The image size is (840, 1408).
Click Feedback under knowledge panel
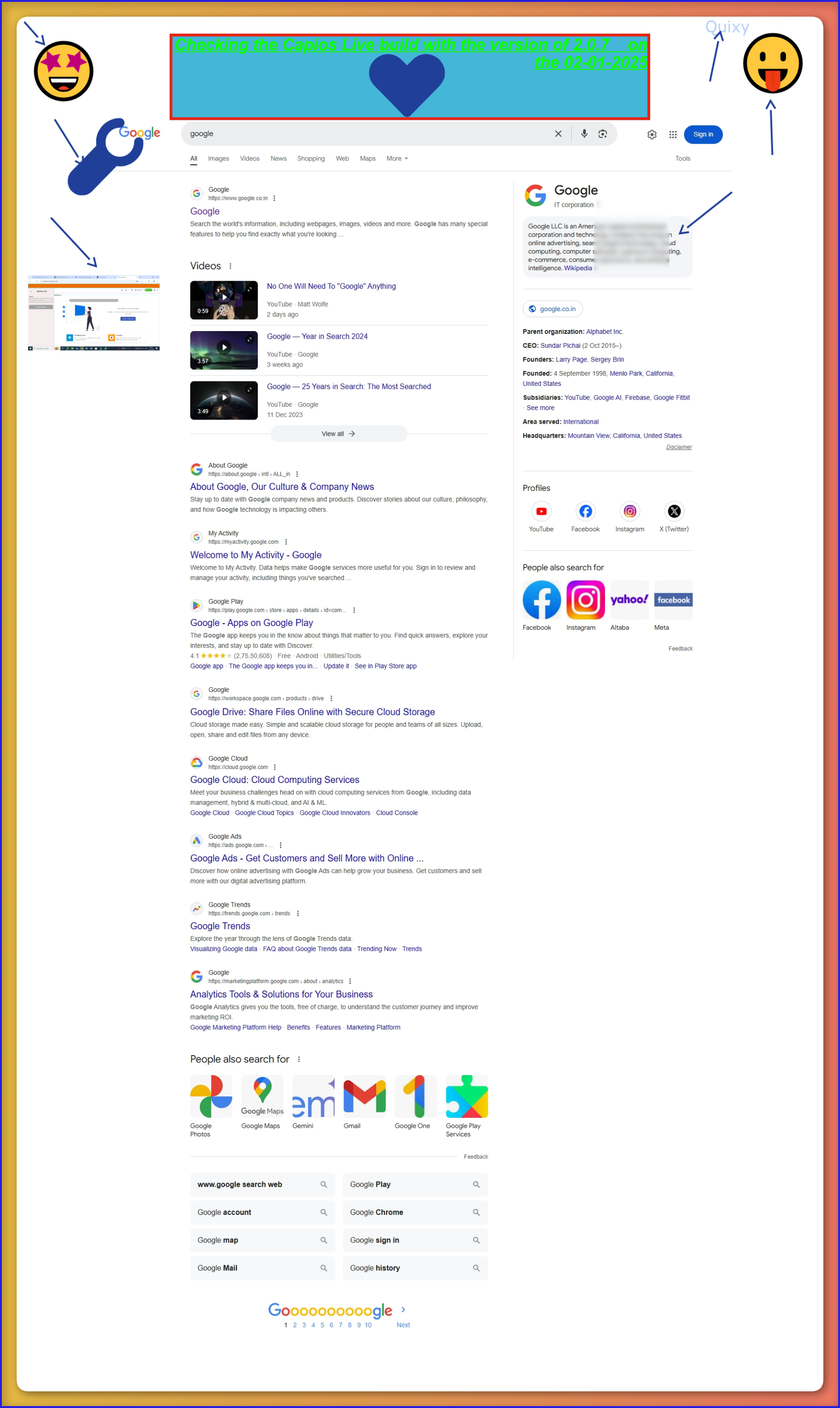click(680, 648)
